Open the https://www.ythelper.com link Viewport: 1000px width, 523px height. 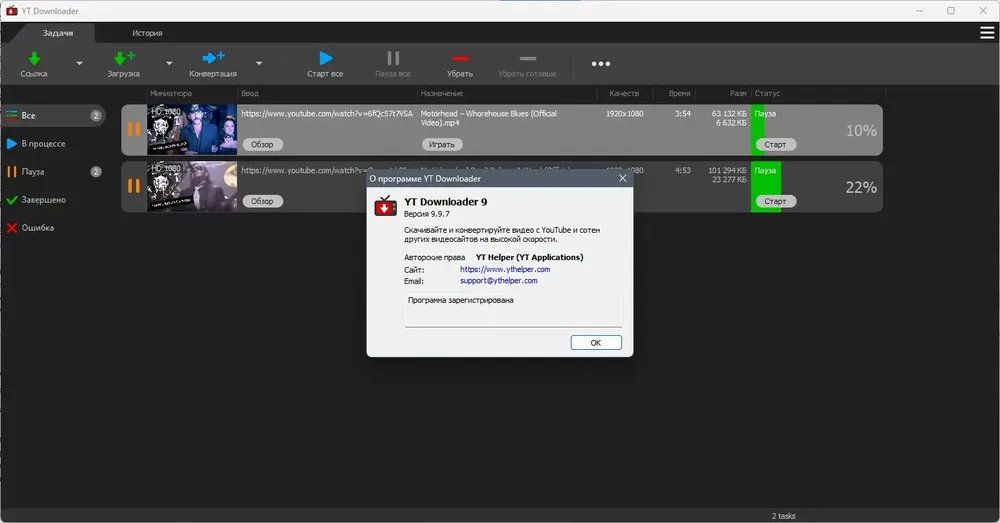point(505,269)
